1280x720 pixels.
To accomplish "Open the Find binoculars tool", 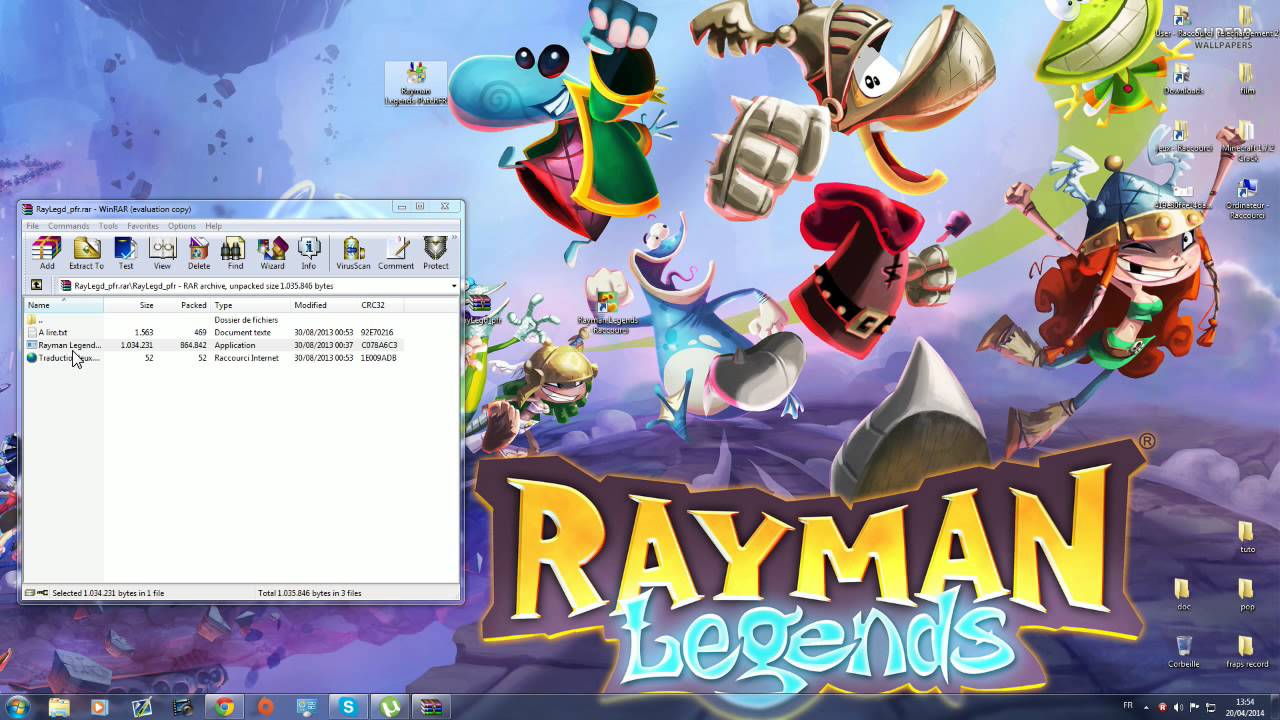I will 235,253.
